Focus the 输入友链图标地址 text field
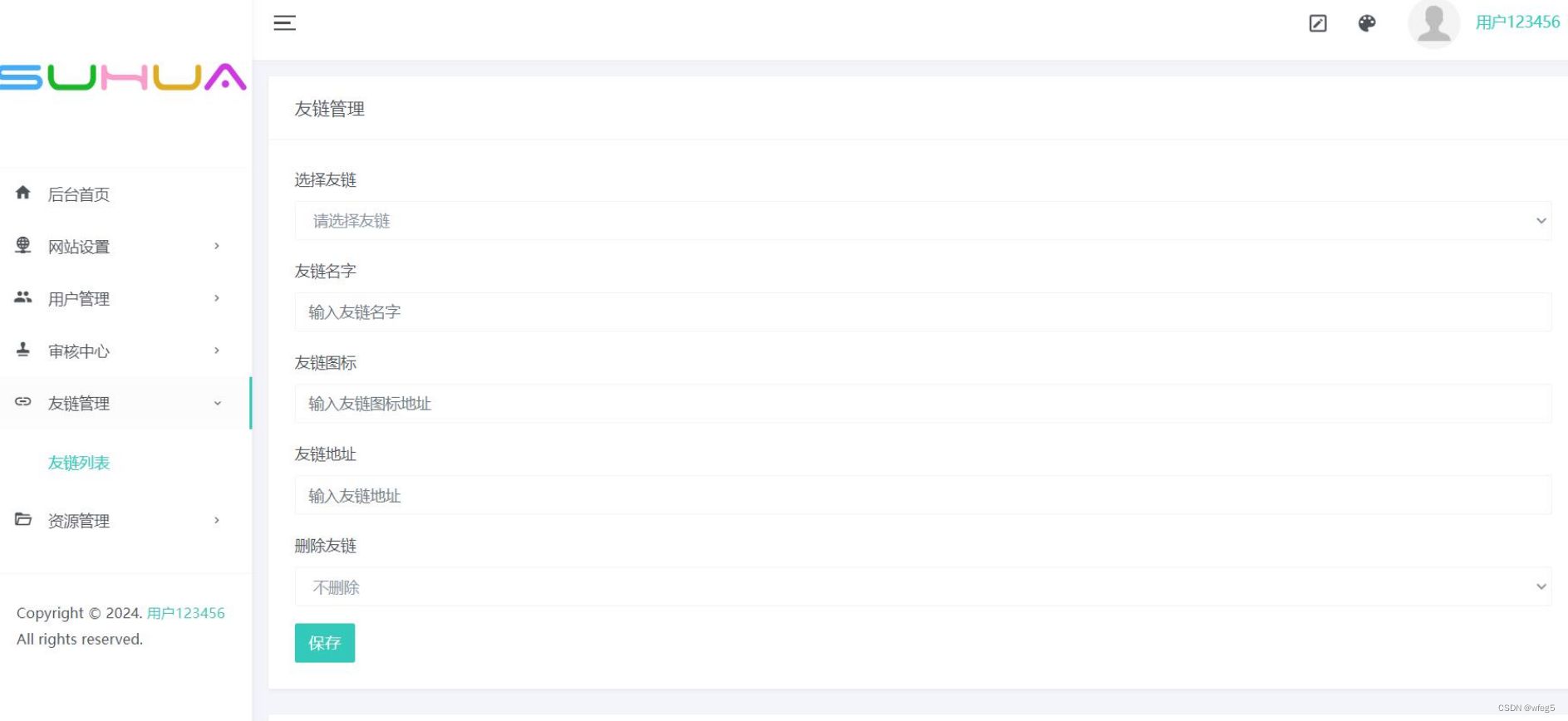Image resolution: width=1568 pixels, height=721 pixels. (922, 404)
